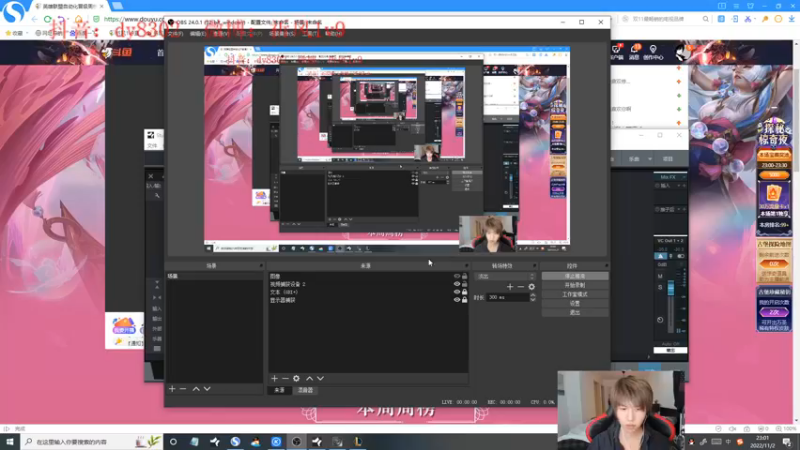Click the mixer S solo button

[x=660, y=288]
